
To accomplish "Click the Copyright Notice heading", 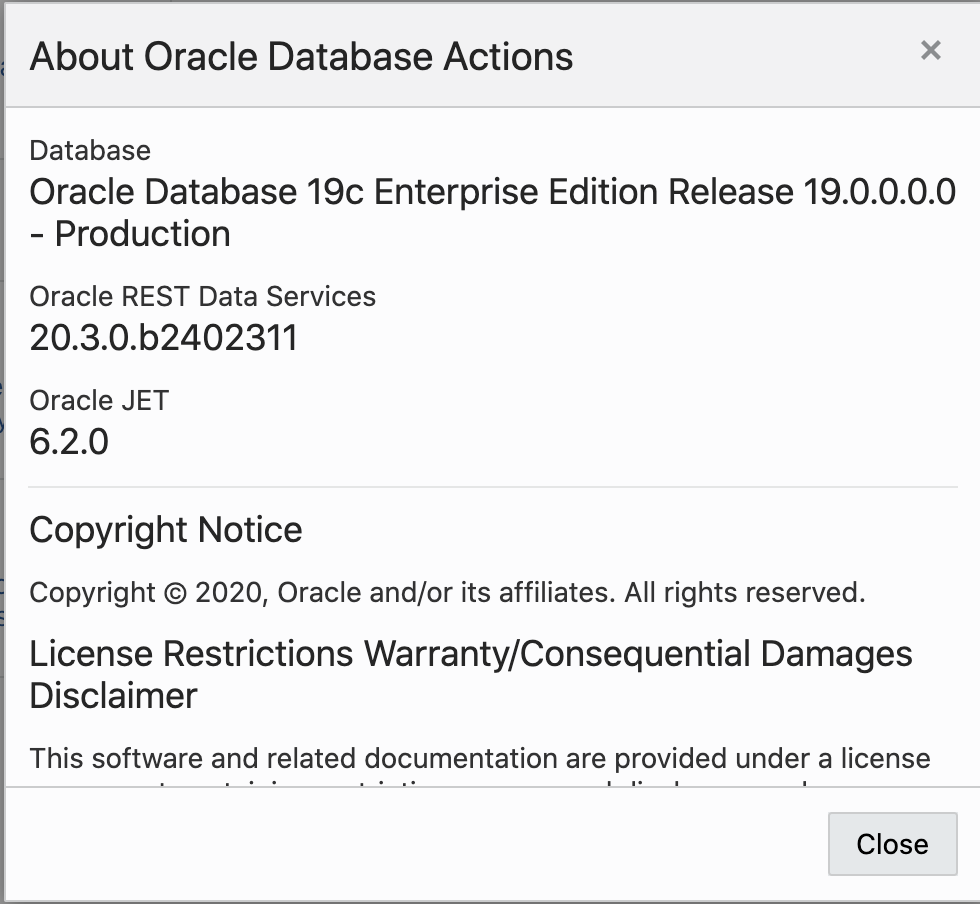I will click(166, 530).
